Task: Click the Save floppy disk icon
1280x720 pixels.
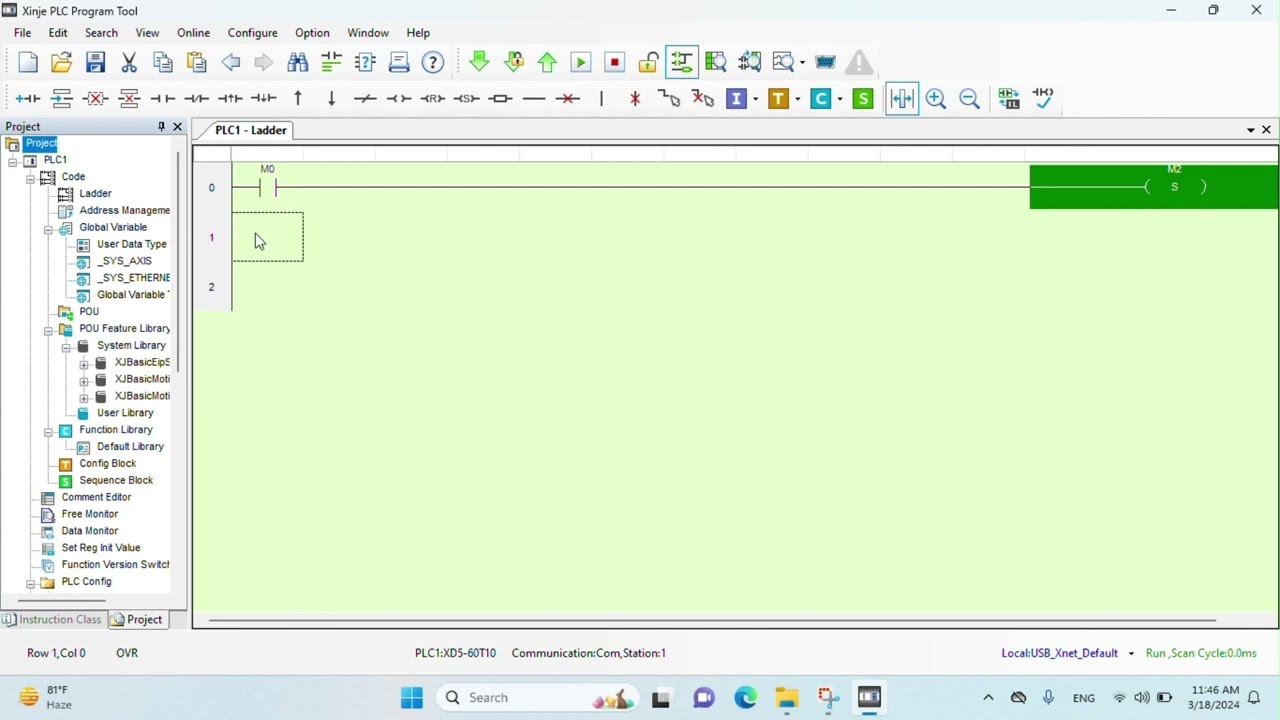Action: pyautogui.click(x=95, y=62)
